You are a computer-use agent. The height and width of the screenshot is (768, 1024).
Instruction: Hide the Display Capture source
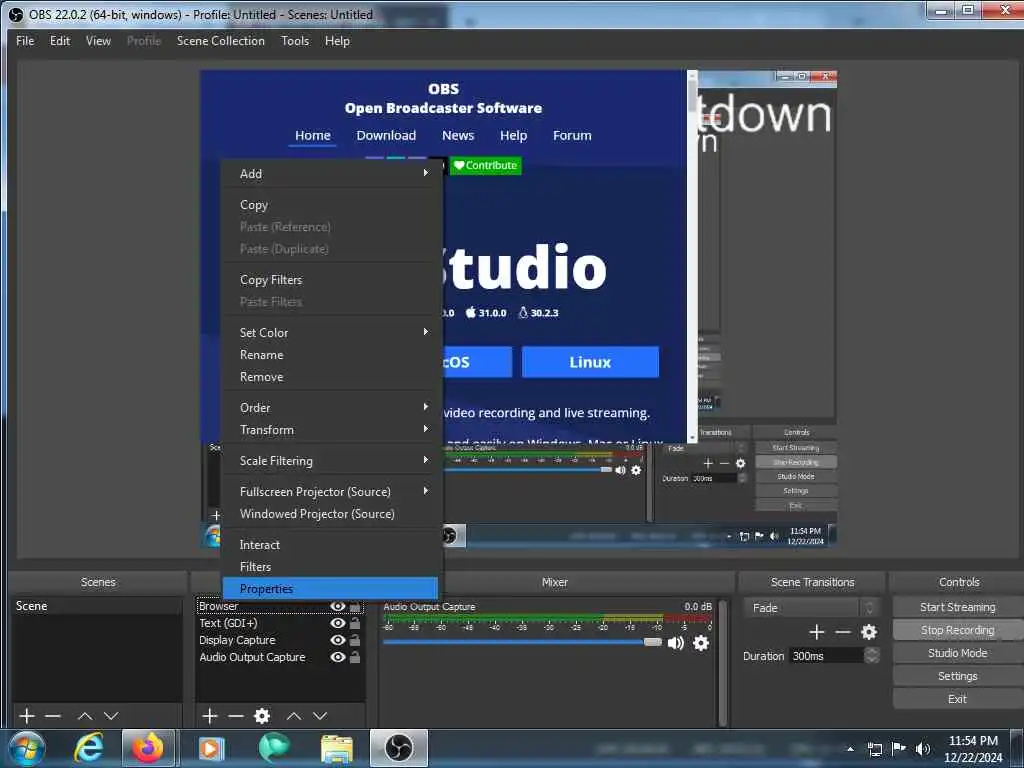point(338,640)
